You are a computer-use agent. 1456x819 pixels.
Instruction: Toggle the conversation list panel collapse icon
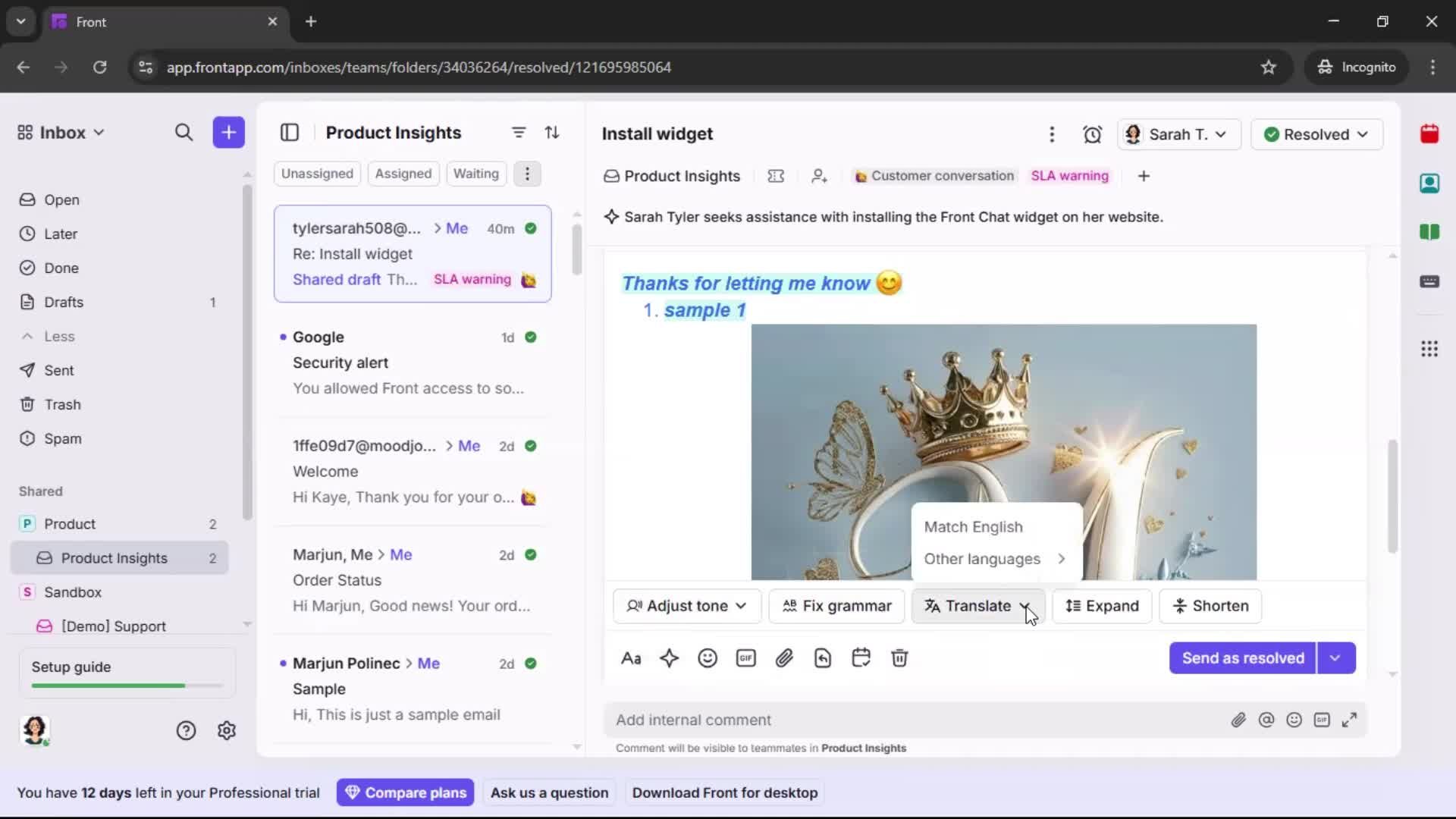pos(290,132)
